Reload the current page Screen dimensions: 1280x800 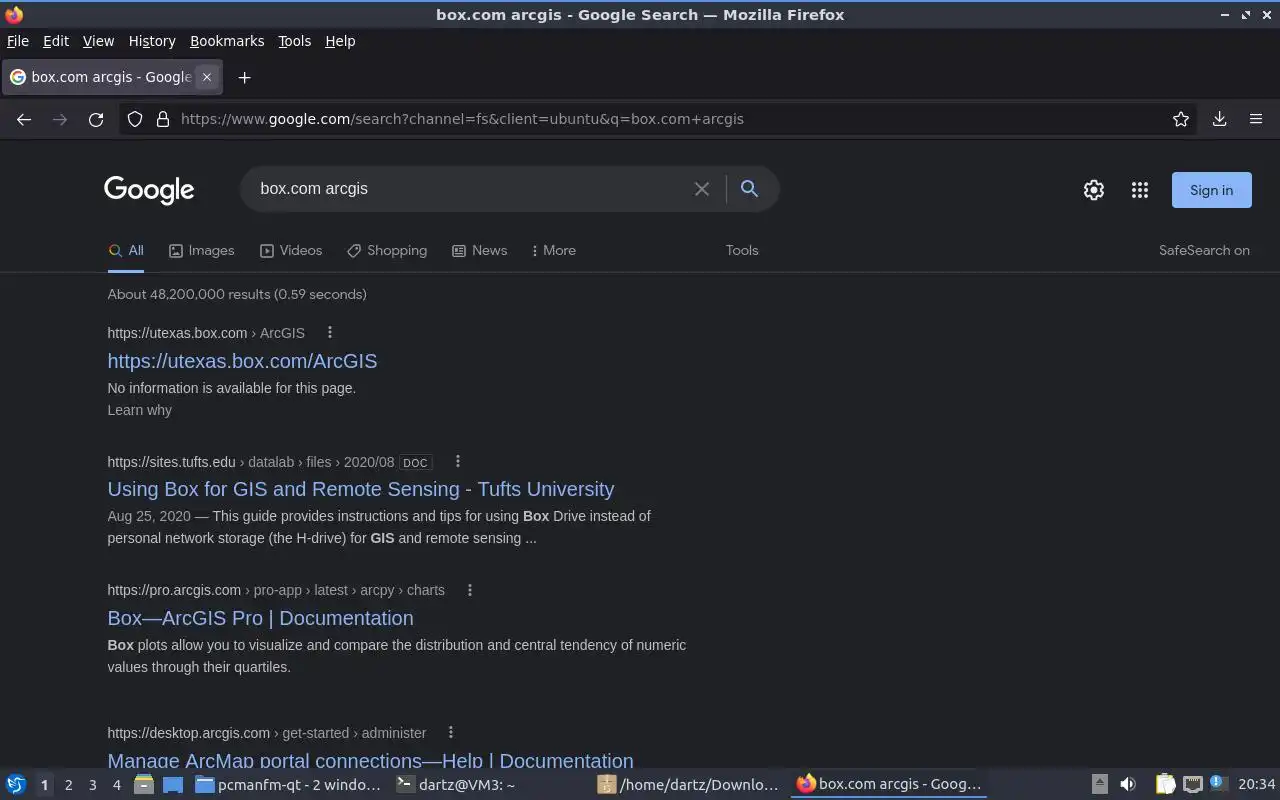click(x=96, y=119)
